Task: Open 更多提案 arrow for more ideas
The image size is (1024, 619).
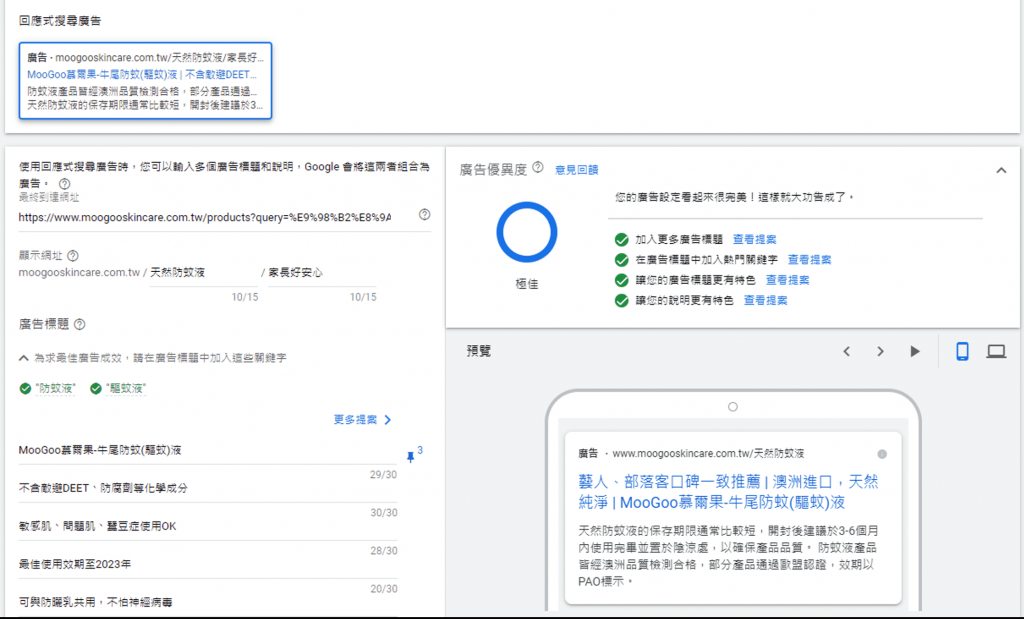Action: 388,420
